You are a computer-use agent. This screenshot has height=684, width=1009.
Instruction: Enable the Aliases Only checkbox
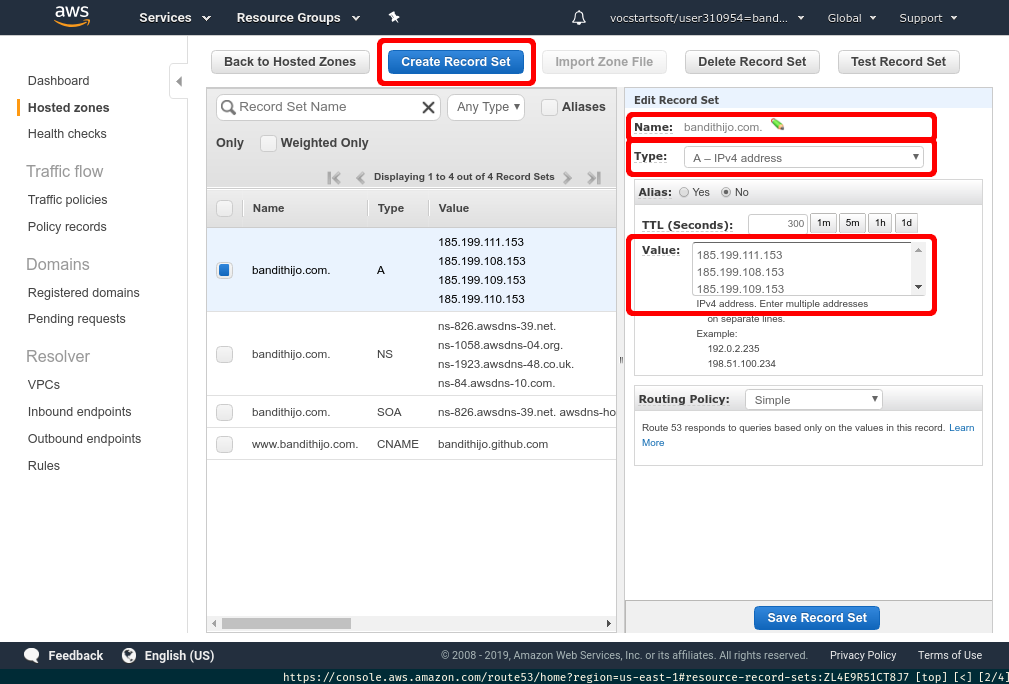[x=549, y=107]
